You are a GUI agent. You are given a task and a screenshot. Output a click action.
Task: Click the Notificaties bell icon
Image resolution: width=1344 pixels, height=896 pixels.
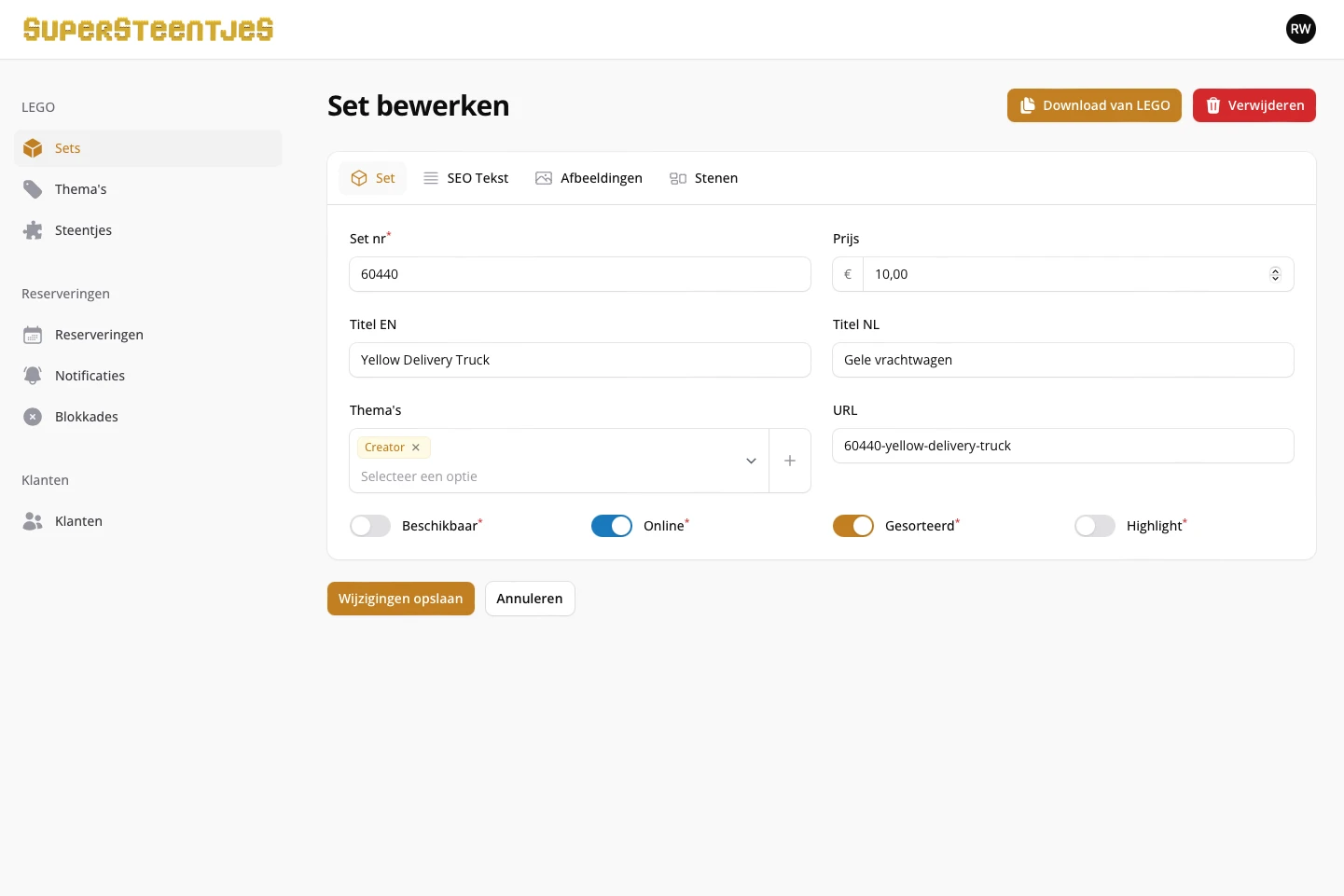33,376
